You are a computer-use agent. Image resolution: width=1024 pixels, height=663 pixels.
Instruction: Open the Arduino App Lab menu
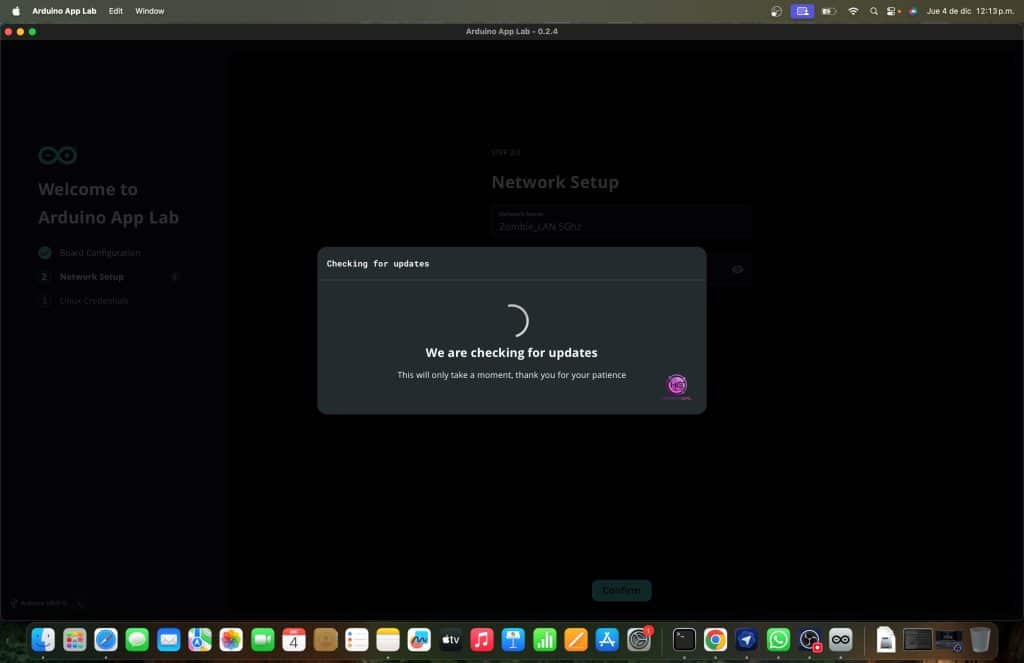click(x=64, y=11)
